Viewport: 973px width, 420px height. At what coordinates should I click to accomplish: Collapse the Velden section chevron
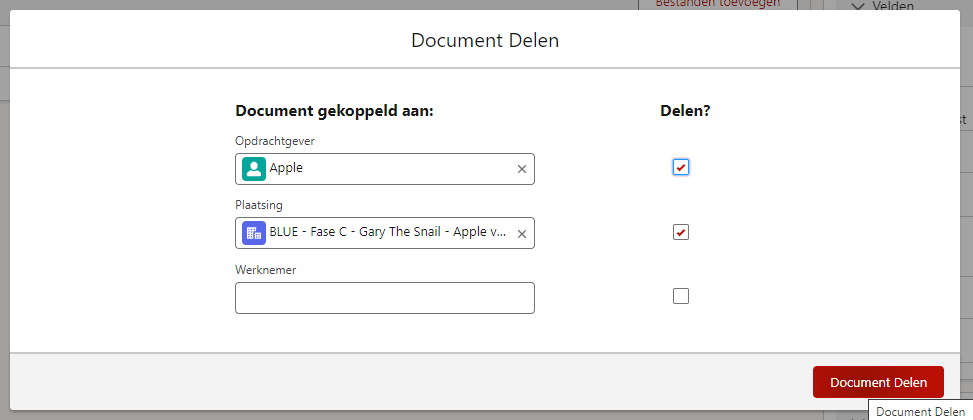tap(857, 6)
